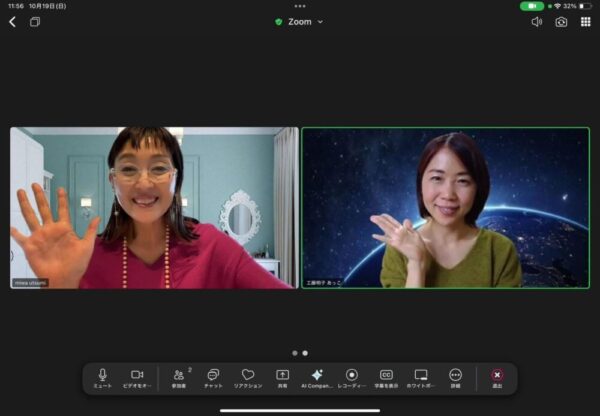This screenshot has height=416, width=600.
Task: Tap the share (共有) screen icon
Action: (x=282, y=375)
